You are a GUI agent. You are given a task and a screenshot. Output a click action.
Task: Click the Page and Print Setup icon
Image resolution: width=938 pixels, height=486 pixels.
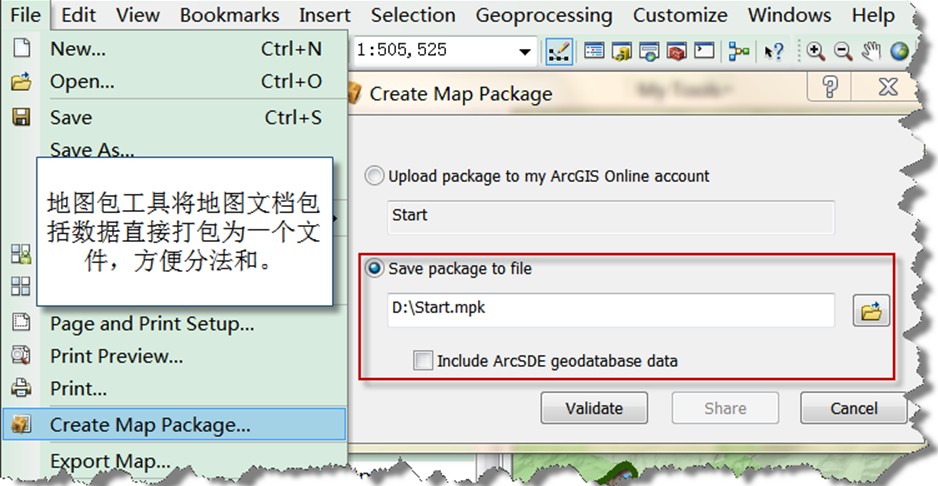click(x=22, y=322)
